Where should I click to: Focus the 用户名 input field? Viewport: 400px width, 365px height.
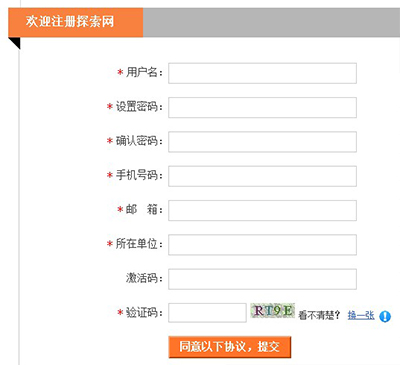tap(262, 73)
